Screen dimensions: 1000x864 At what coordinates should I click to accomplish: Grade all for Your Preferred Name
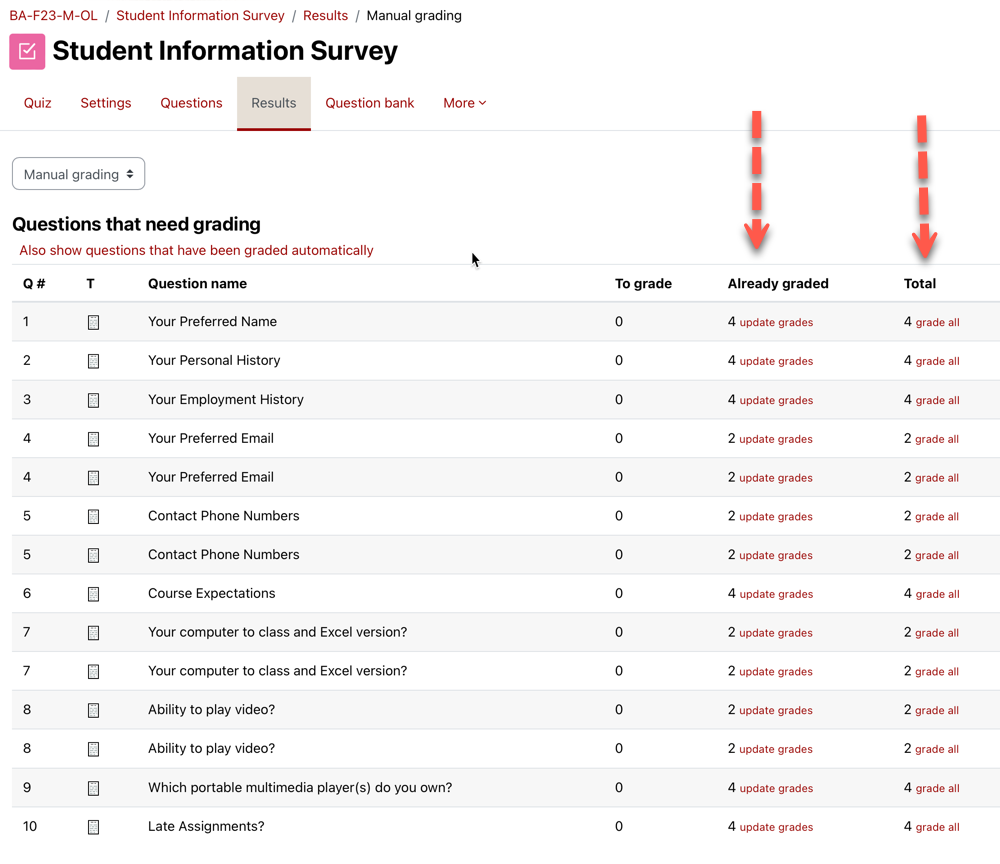click(938, 323)
